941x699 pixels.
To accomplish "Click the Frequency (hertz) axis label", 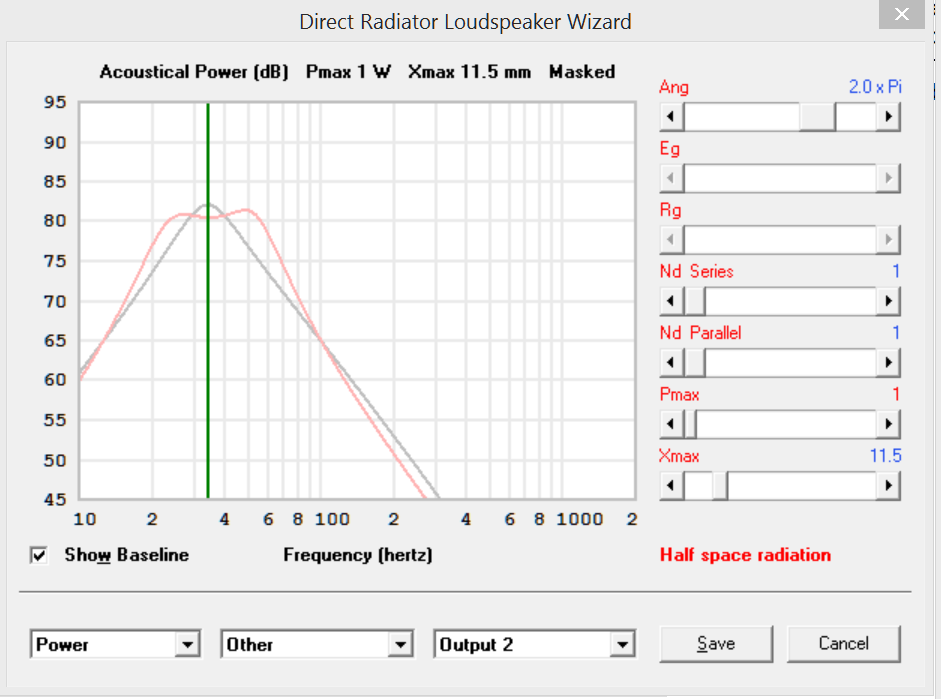I will point(358,555).
